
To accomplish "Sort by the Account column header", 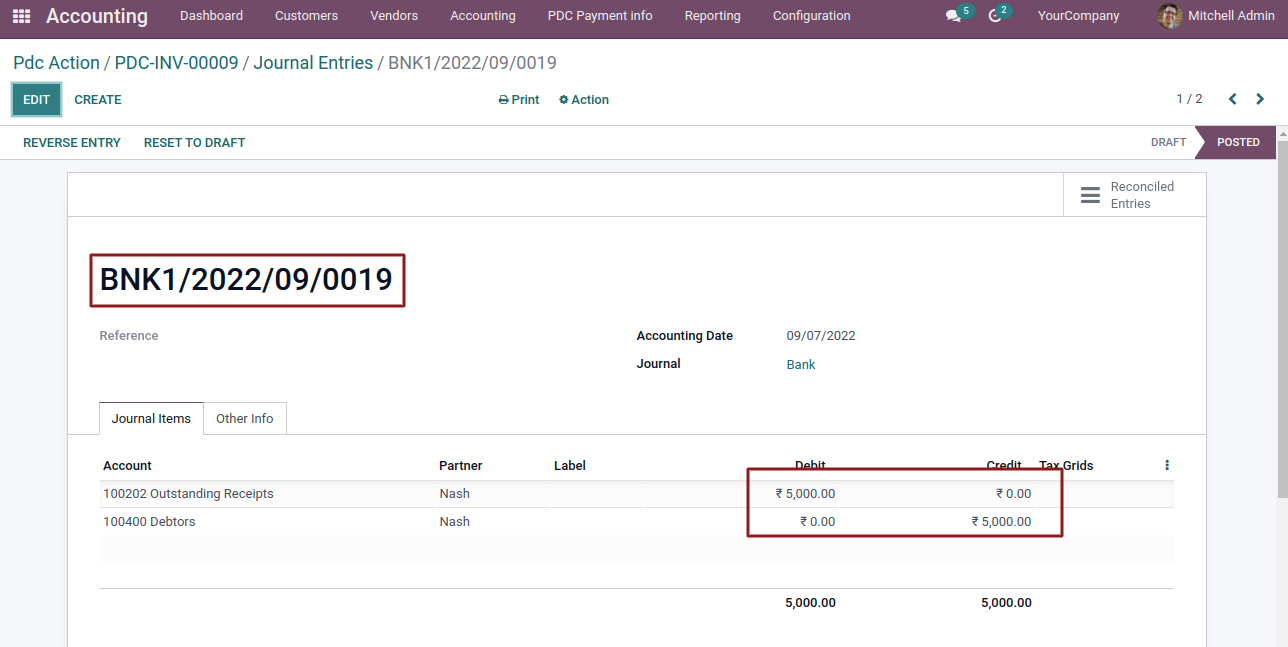I will coord(127,466).
